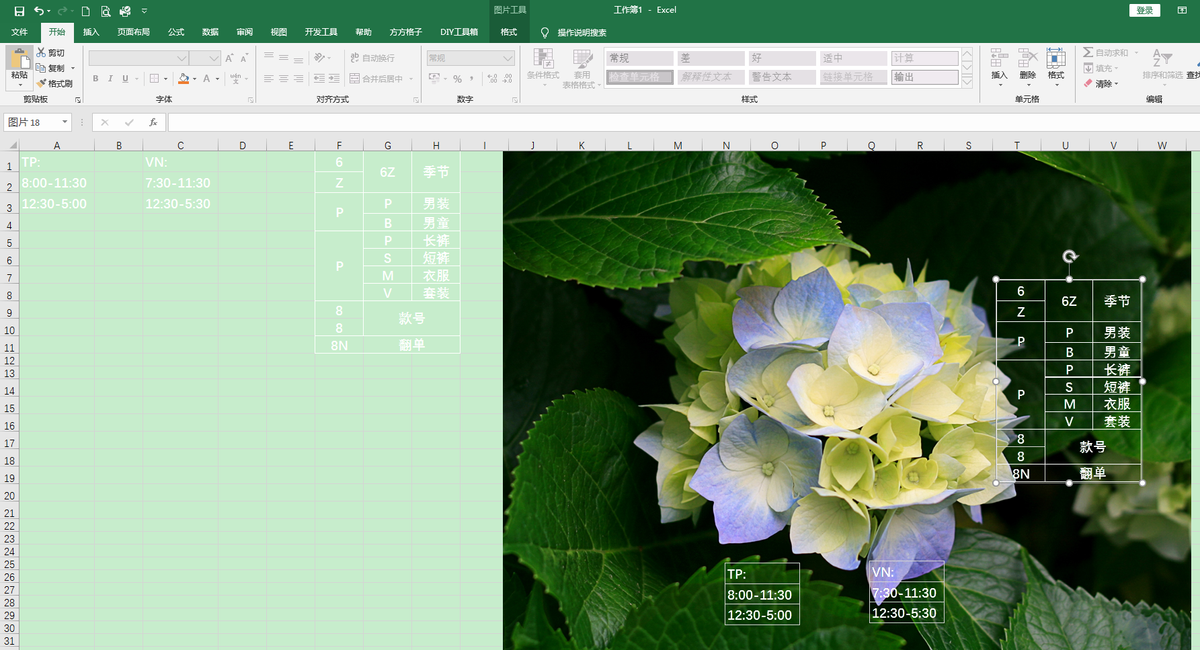Apply the 好 (Good) cell style

781,58
